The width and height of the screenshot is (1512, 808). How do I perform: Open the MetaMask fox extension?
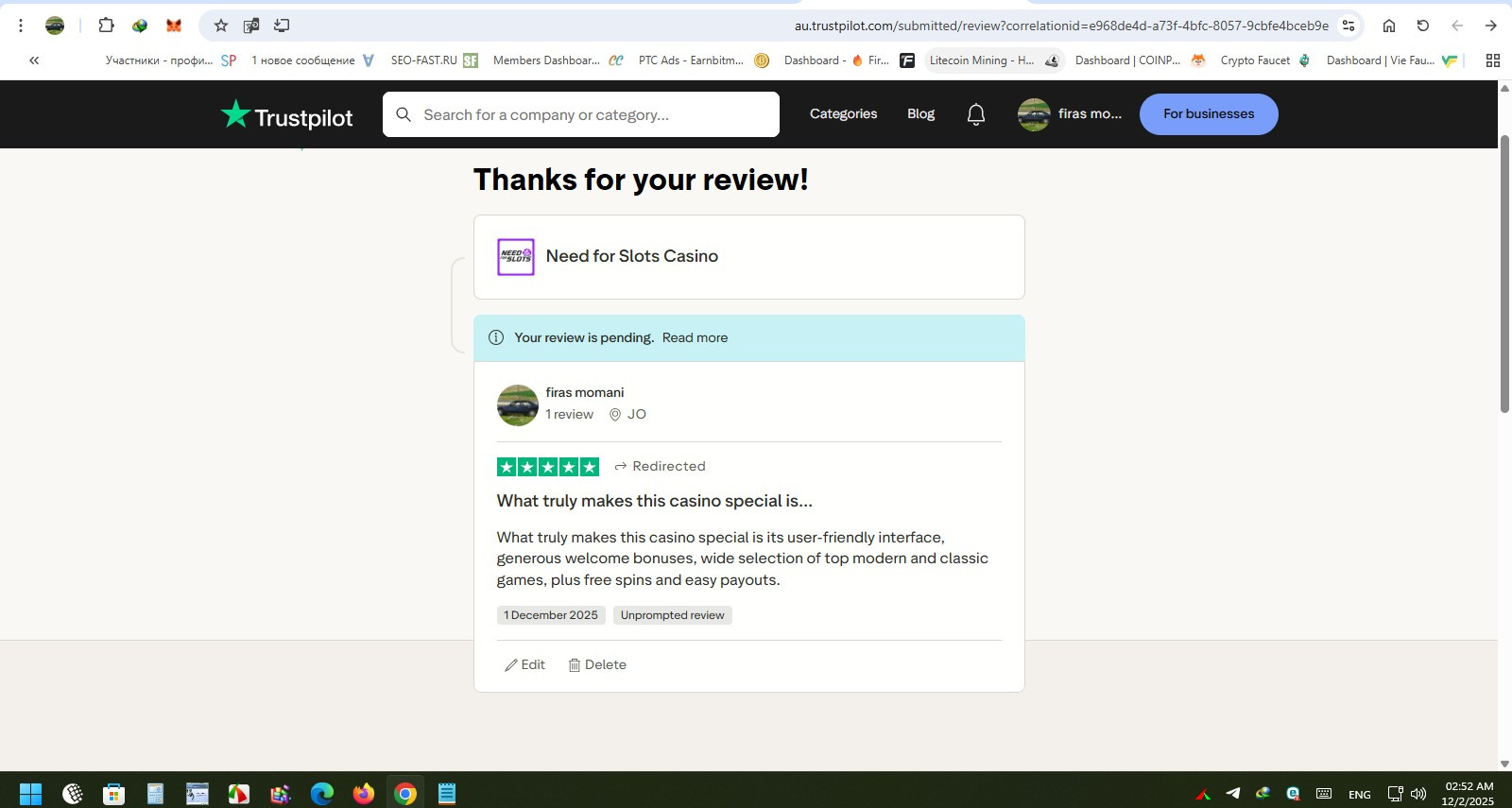click(x=174, y=26)
